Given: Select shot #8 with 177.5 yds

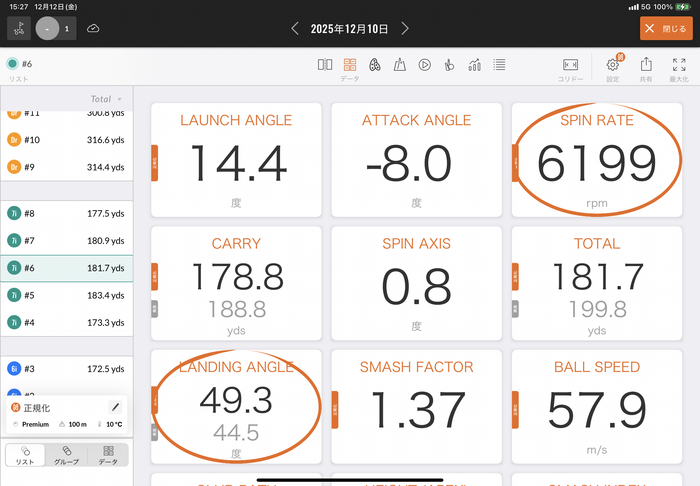Looking at the screenshot, I should 66,214.
